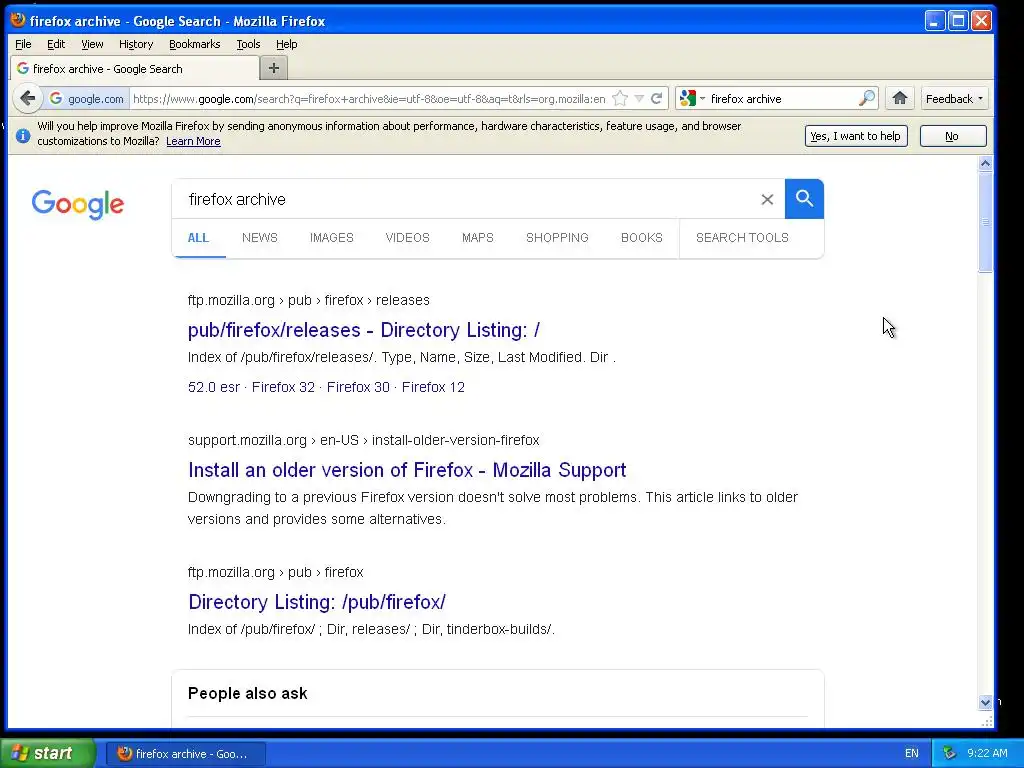Click the Google logo
Viewport: 1024px width, 768px height.
(x=78, y=205)
